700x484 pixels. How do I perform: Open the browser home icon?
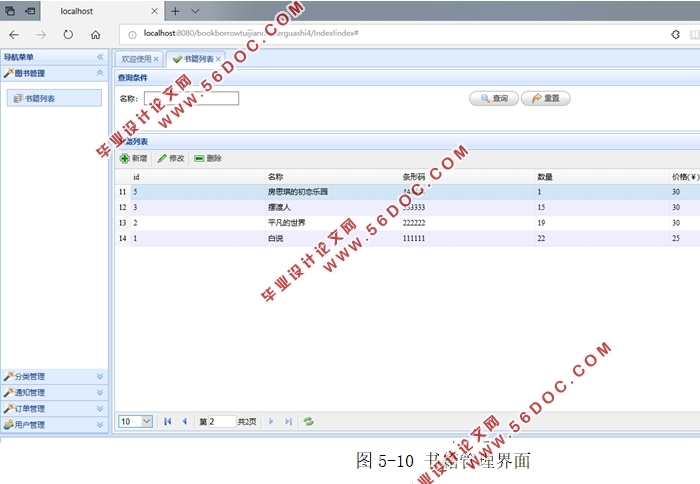[96, 35]
